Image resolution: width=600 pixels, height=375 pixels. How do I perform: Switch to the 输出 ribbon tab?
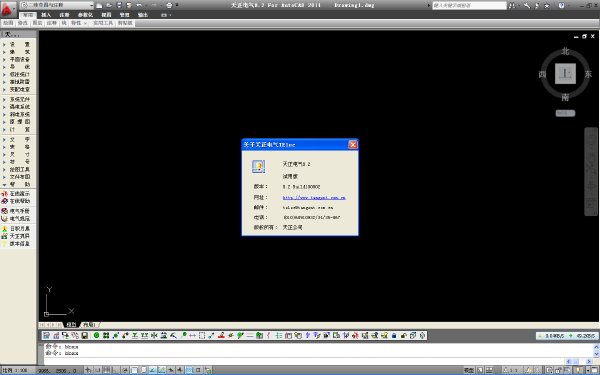[143, 15]
